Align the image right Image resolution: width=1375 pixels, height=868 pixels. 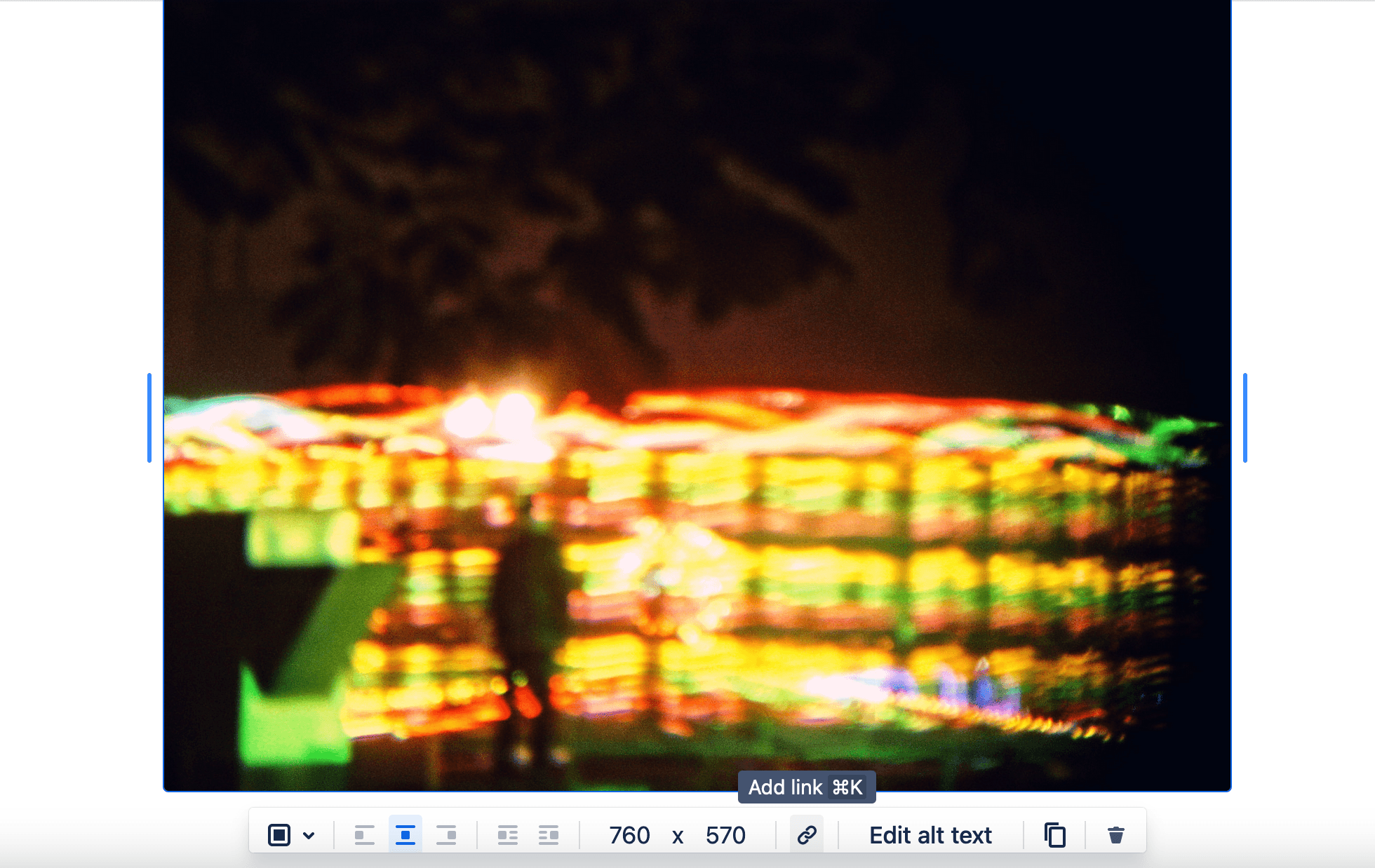click(446, 835)
